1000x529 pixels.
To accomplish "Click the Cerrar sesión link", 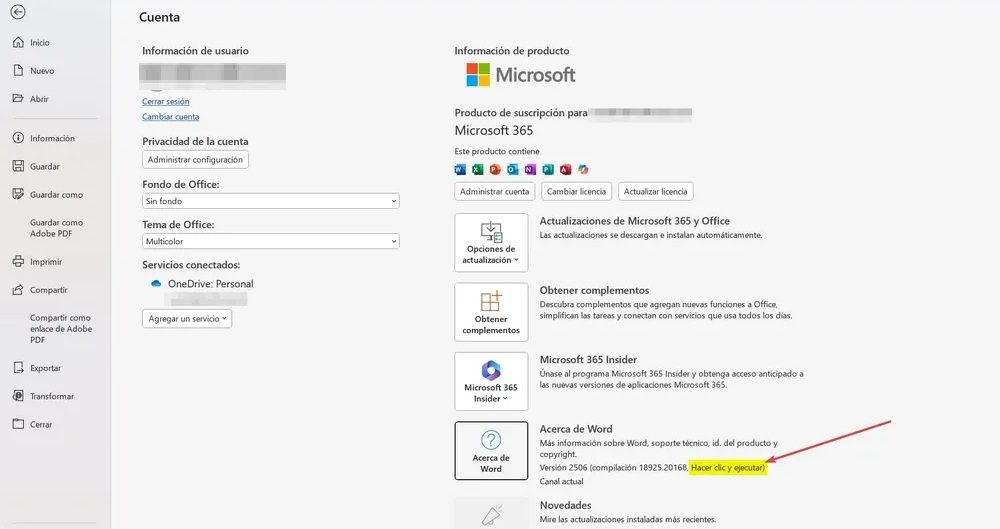I will point(165,101).
